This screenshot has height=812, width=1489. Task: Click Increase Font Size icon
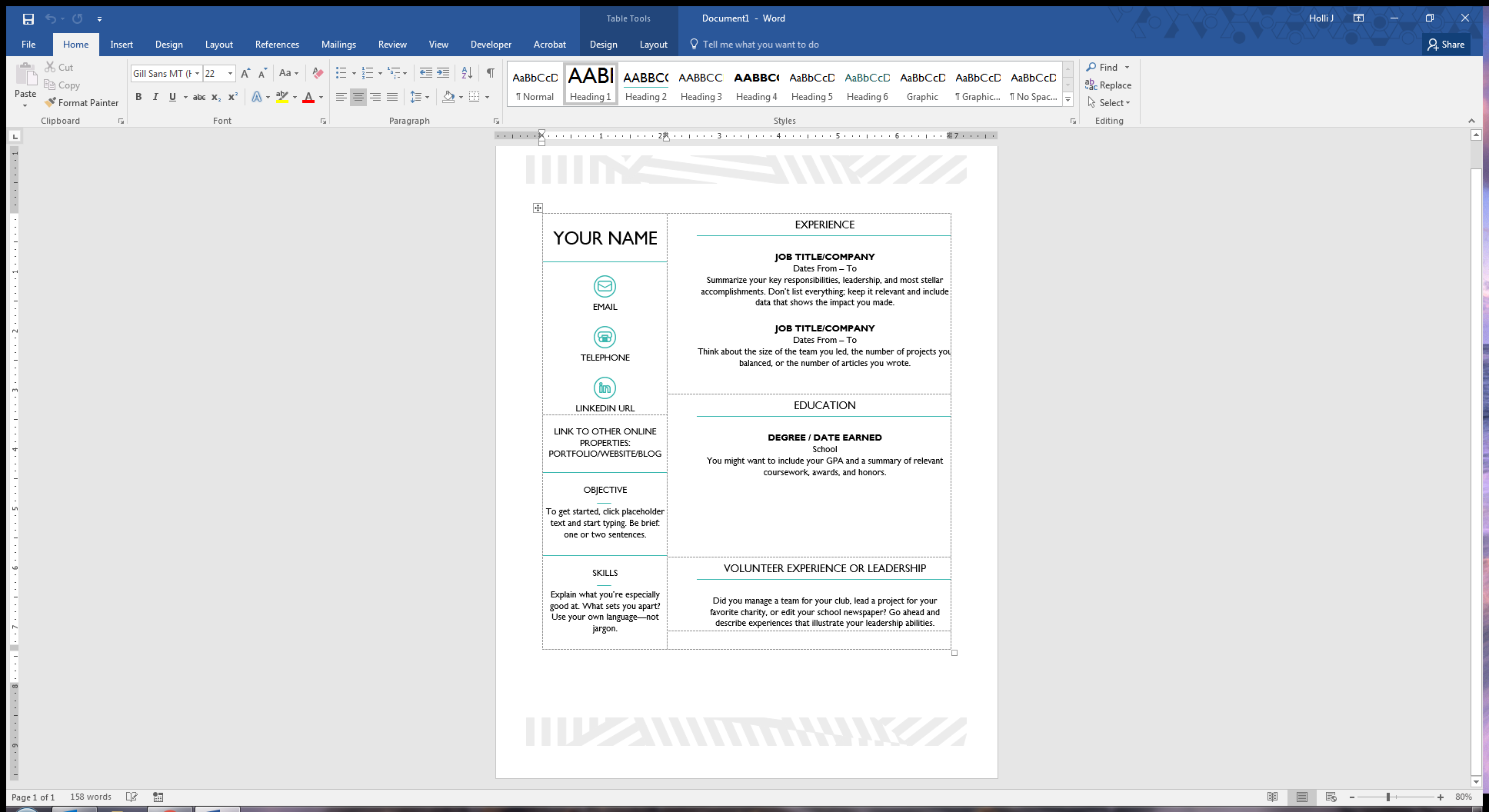tap(245, 74)
